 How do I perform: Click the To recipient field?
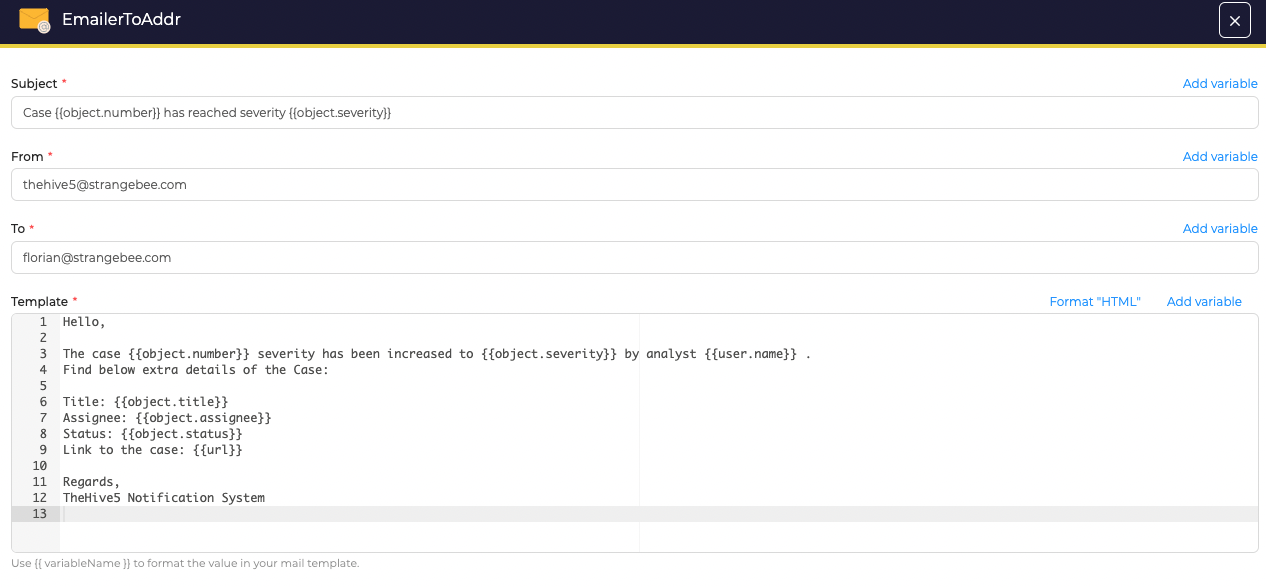(x=634, y=258)
